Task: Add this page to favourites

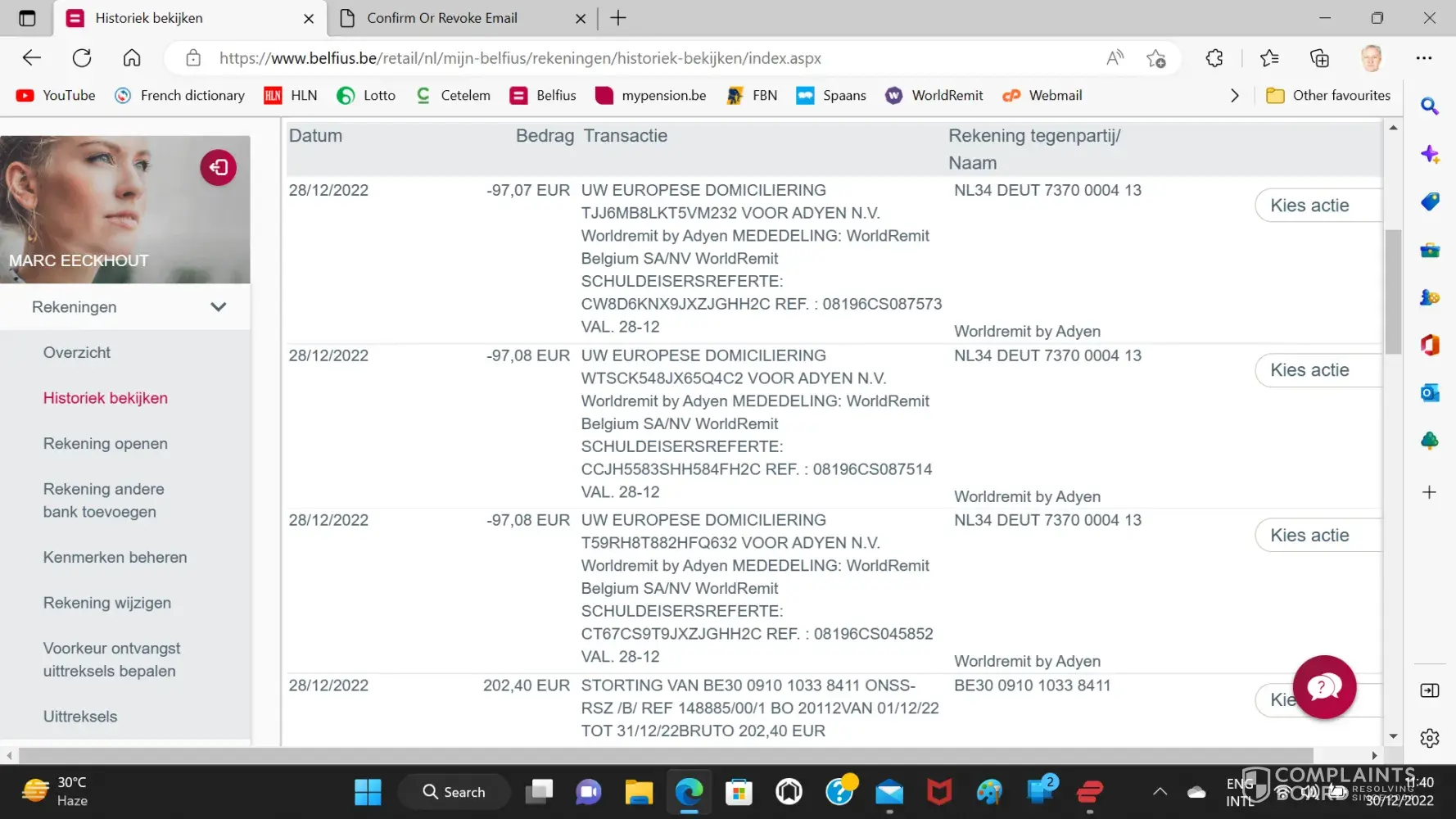Action: [1155, 58]
